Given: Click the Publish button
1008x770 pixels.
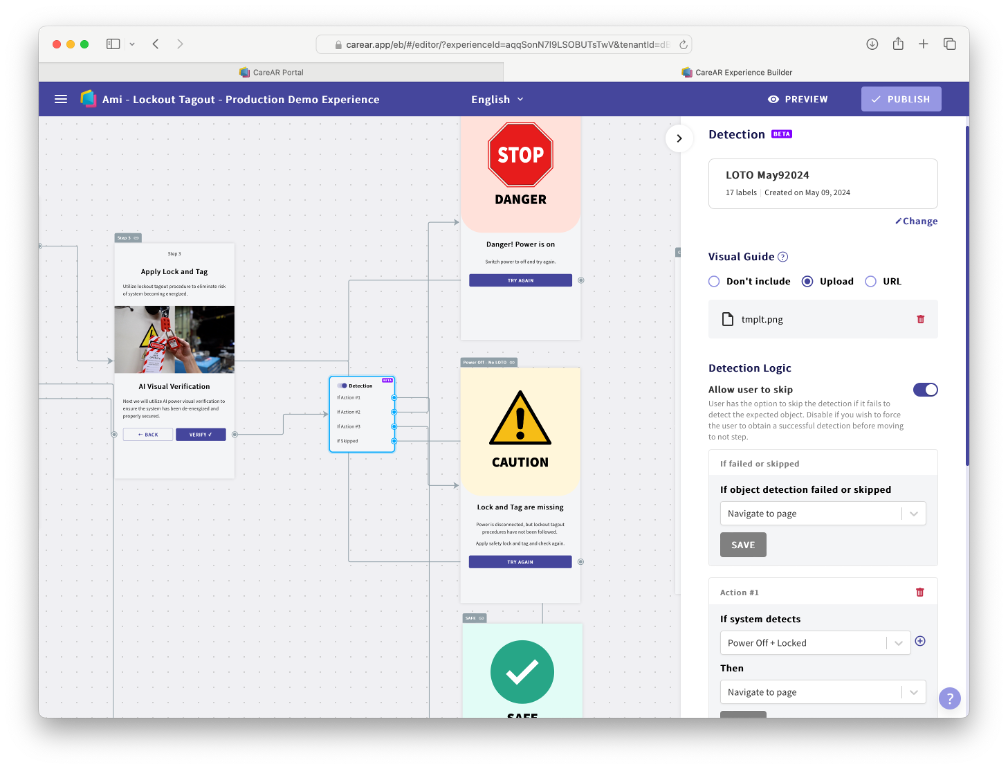Looking at the screenshot, I should click(900, 99).
